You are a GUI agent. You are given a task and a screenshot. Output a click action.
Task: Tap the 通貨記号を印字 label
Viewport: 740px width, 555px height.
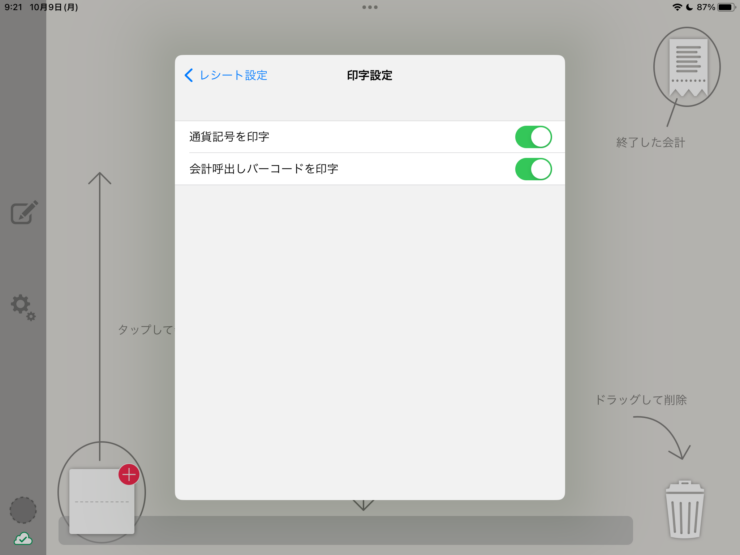coord(229,137)
